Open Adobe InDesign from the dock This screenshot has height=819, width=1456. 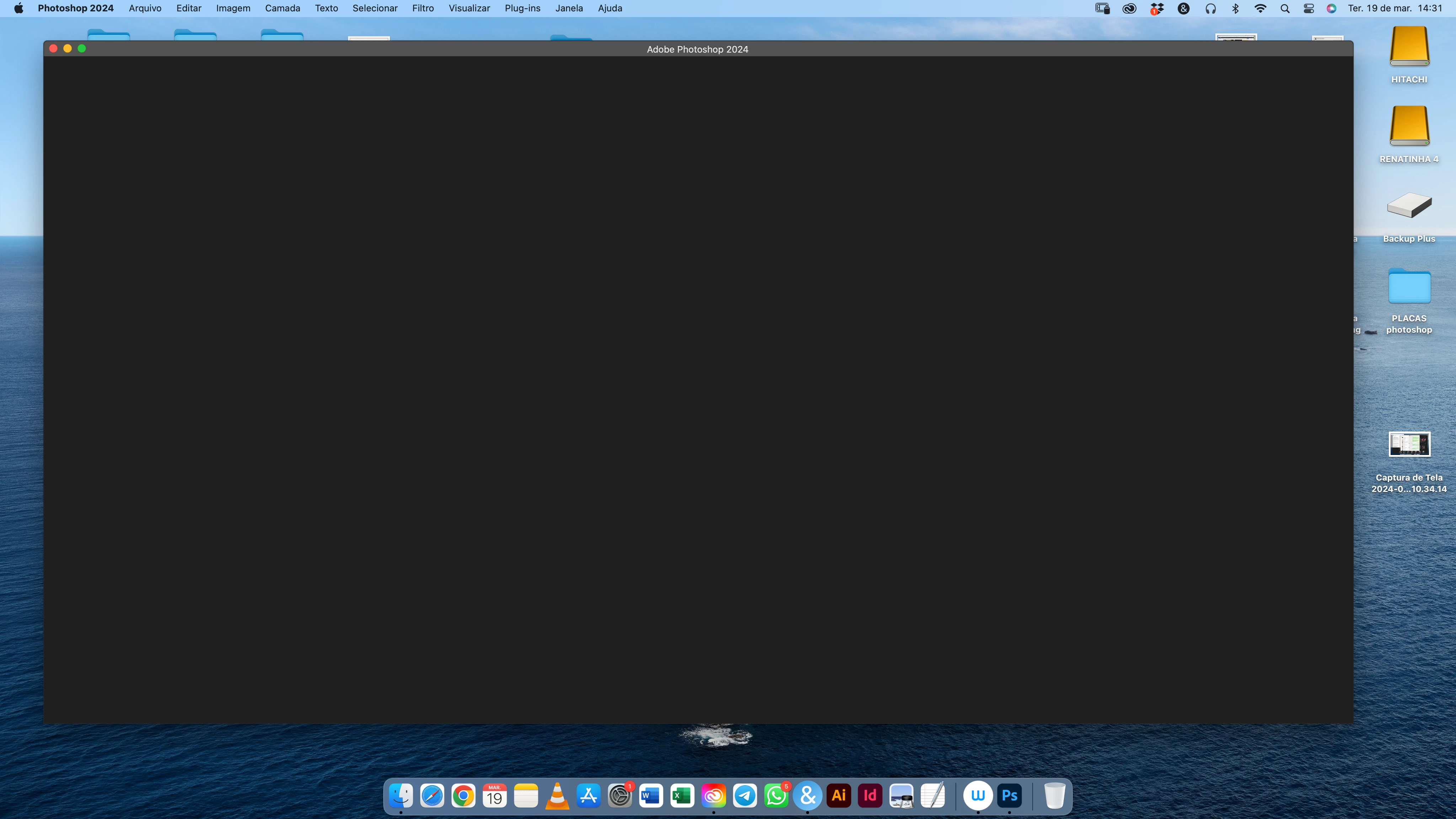point(870,796)
